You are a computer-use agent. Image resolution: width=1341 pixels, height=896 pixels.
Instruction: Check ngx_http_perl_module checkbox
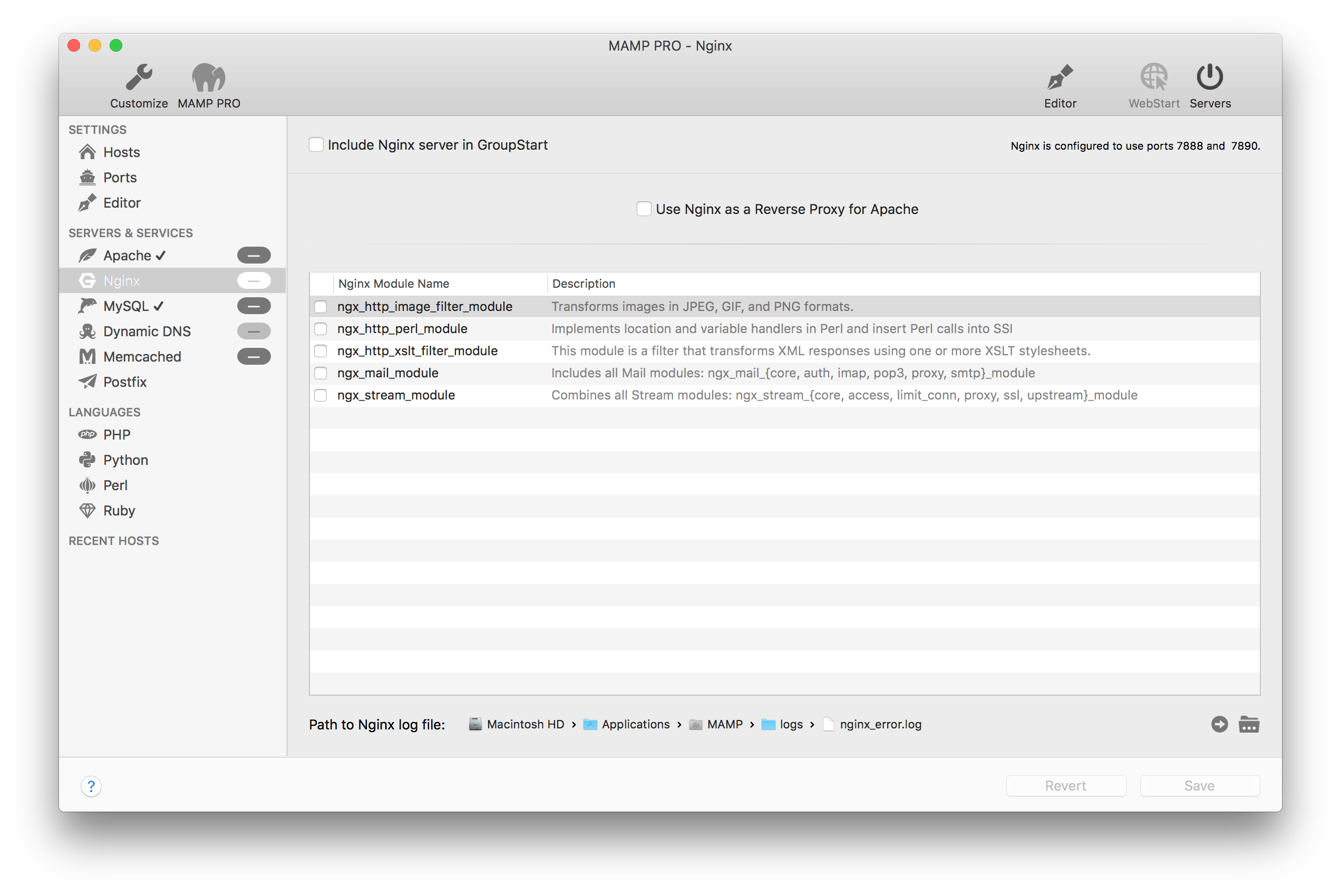(x=320, y=329)
